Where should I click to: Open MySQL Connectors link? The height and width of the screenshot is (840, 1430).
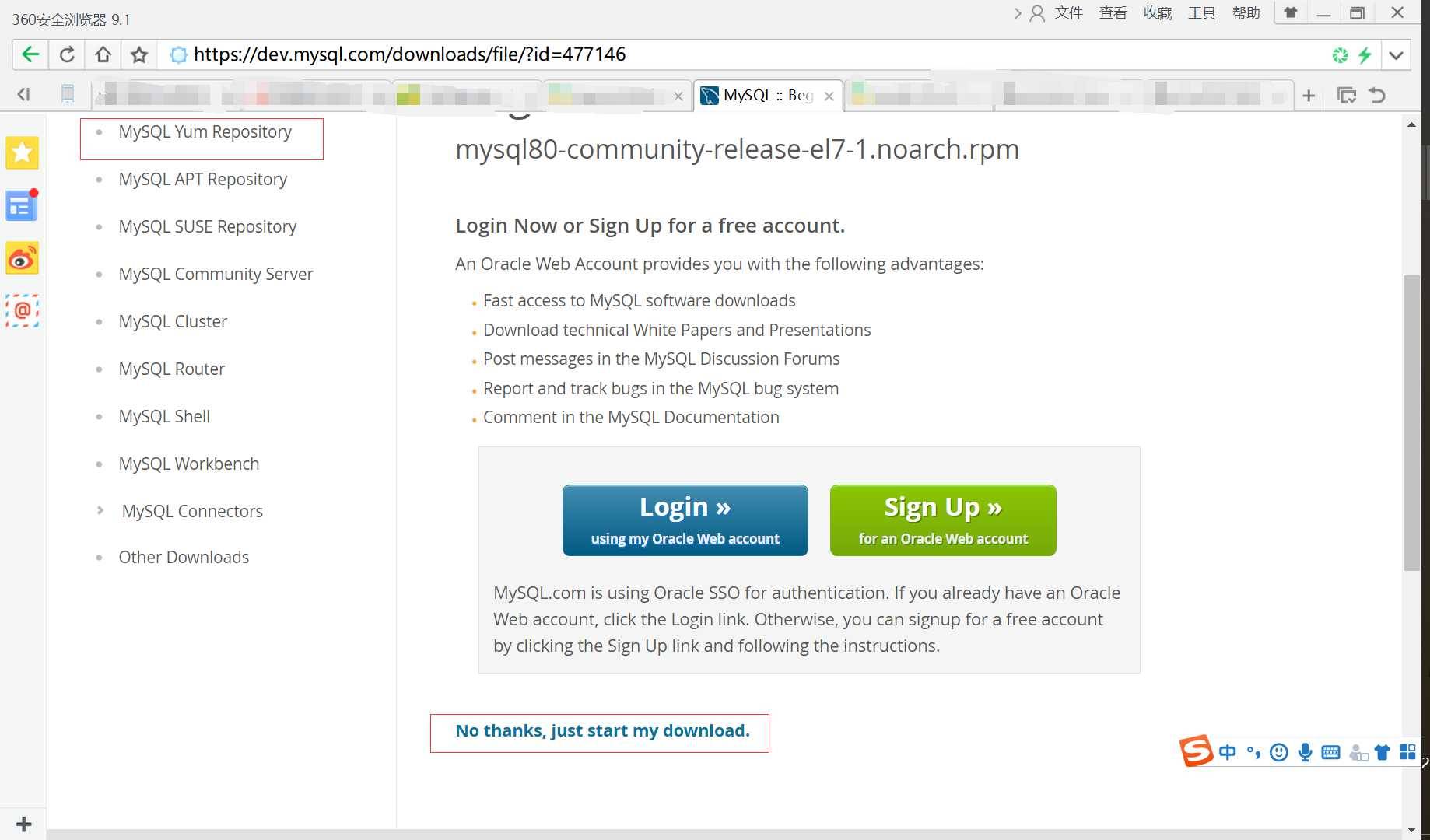tap(192, 512)
